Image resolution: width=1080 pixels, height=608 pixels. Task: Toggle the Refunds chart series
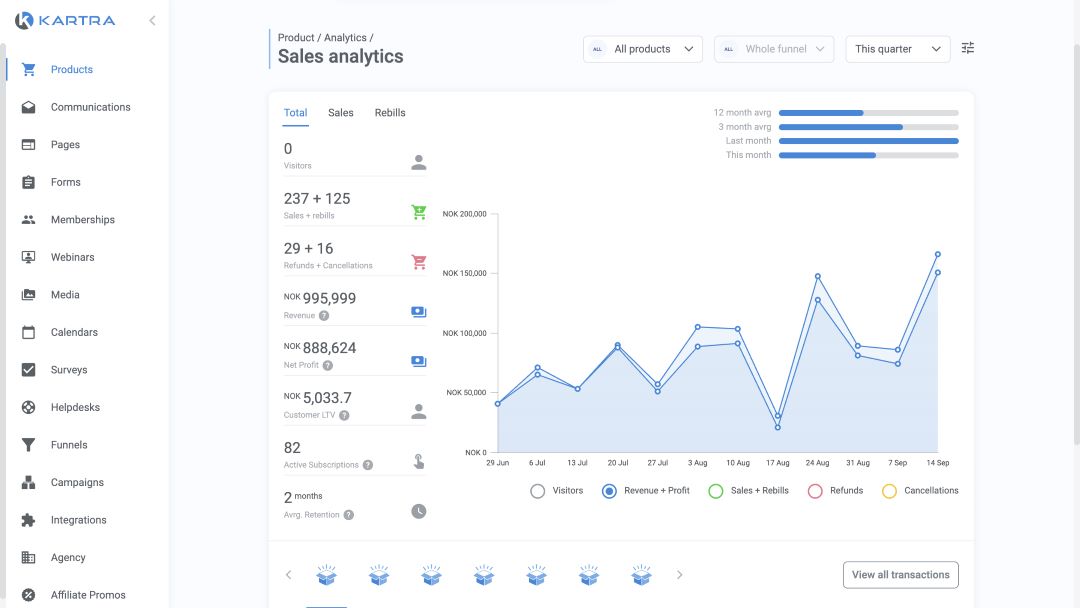click(815, 491)
